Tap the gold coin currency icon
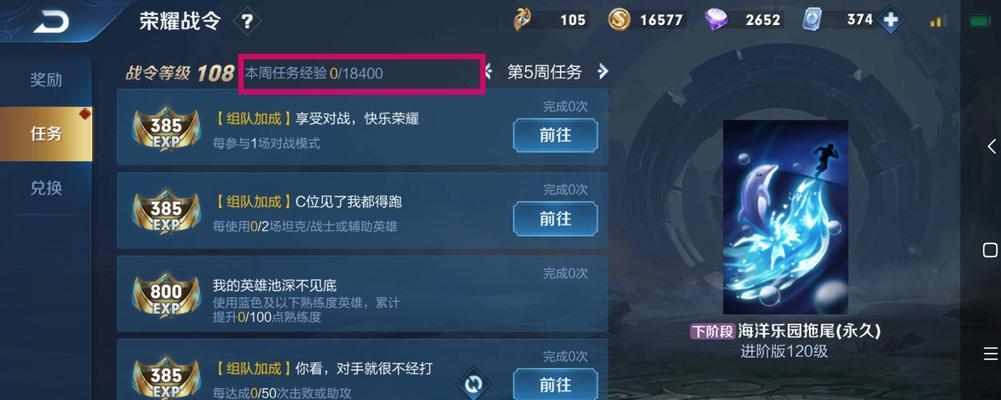 pos(619,20)
